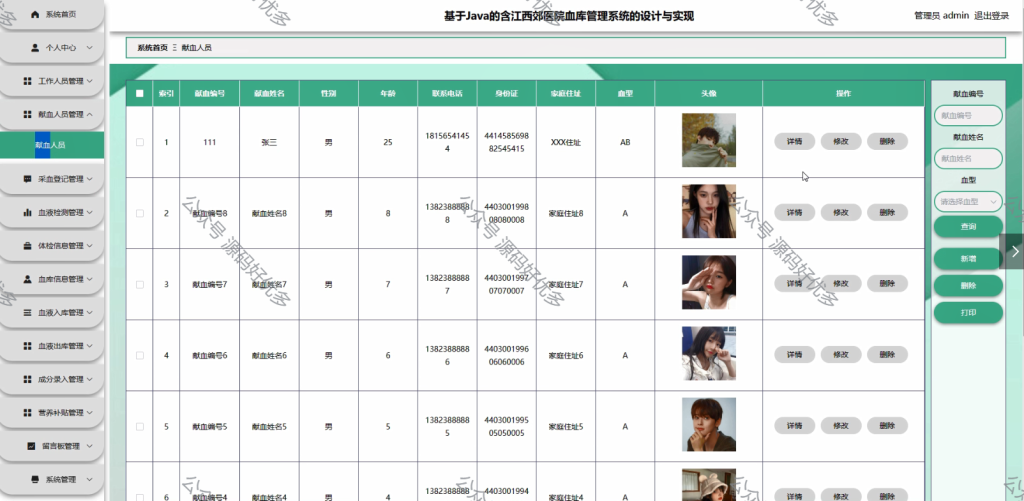
Task: Click the printer icon beside 系统管理
Action: pyautogui.click(x=35, y=479)
